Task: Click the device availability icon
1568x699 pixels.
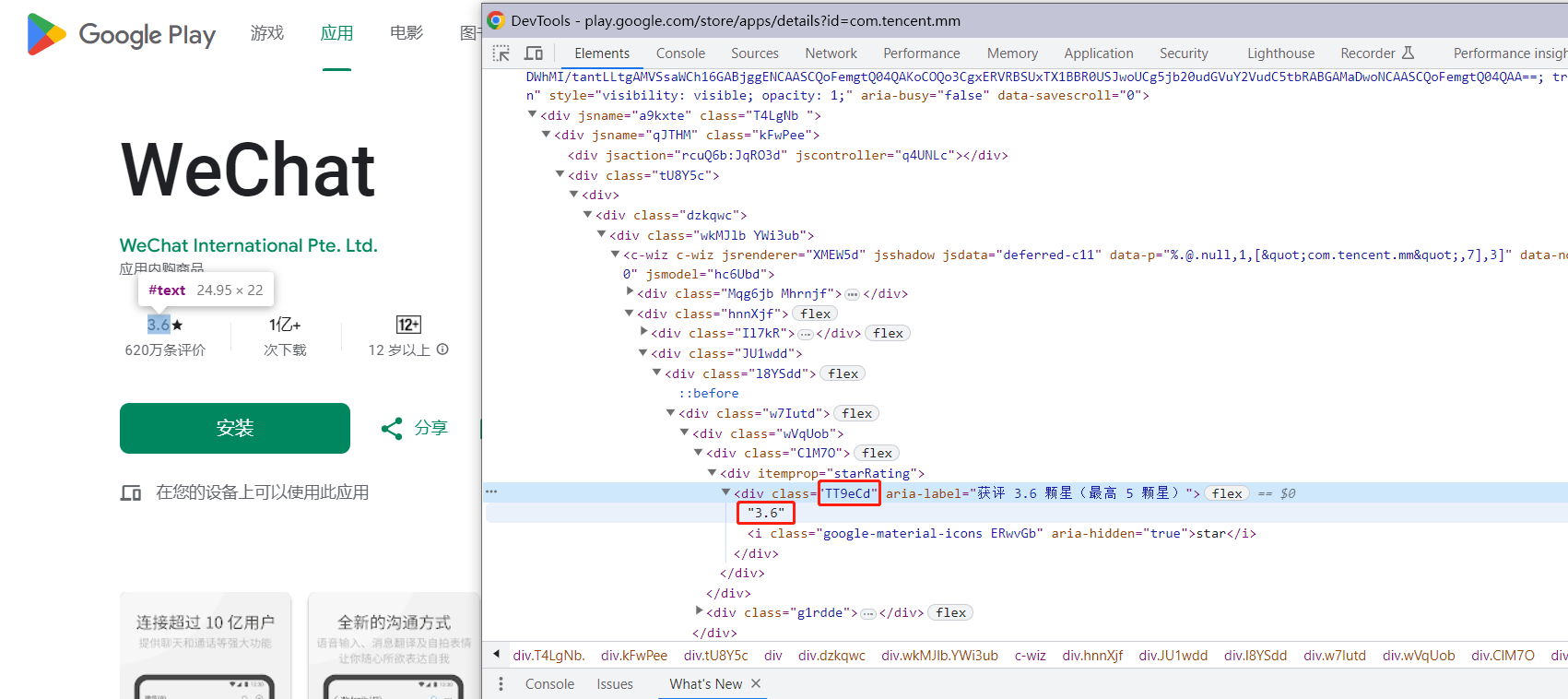Action: click(x=131, y=493)
